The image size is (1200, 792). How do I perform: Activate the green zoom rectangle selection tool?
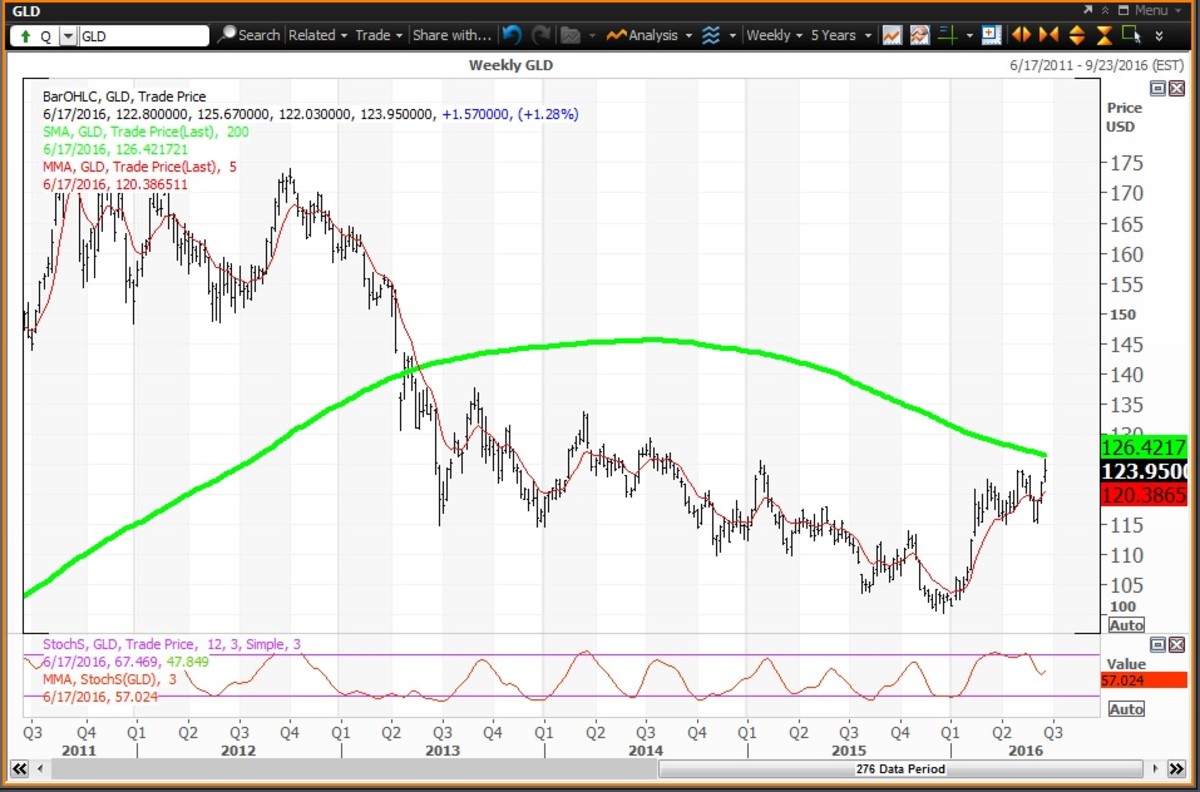[1131, 35]
